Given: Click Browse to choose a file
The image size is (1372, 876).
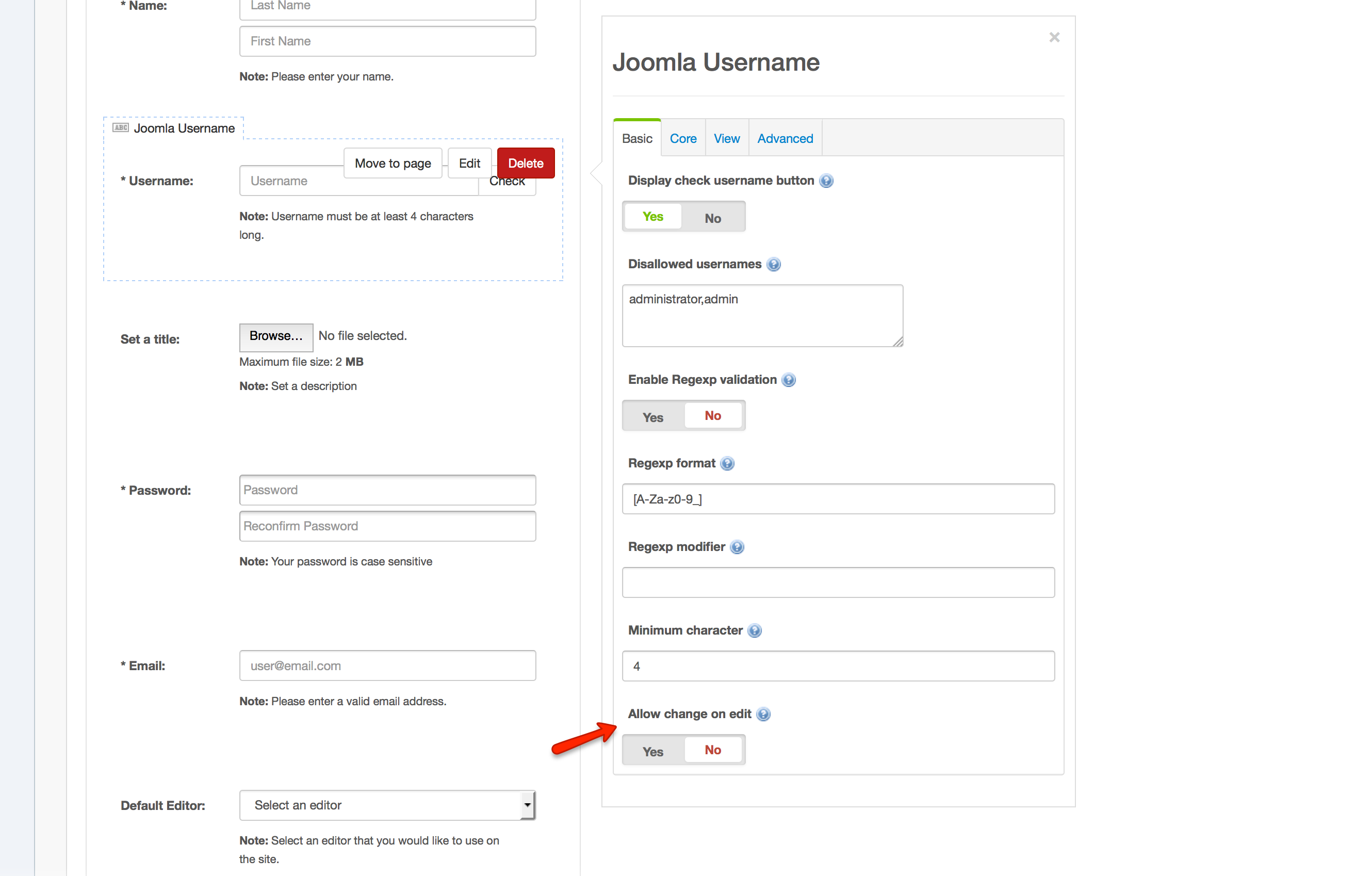Looking at the screenshot, I should point(276,336).
